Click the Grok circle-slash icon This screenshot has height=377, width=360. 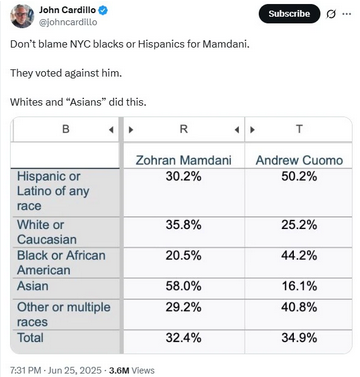point(331,14)
